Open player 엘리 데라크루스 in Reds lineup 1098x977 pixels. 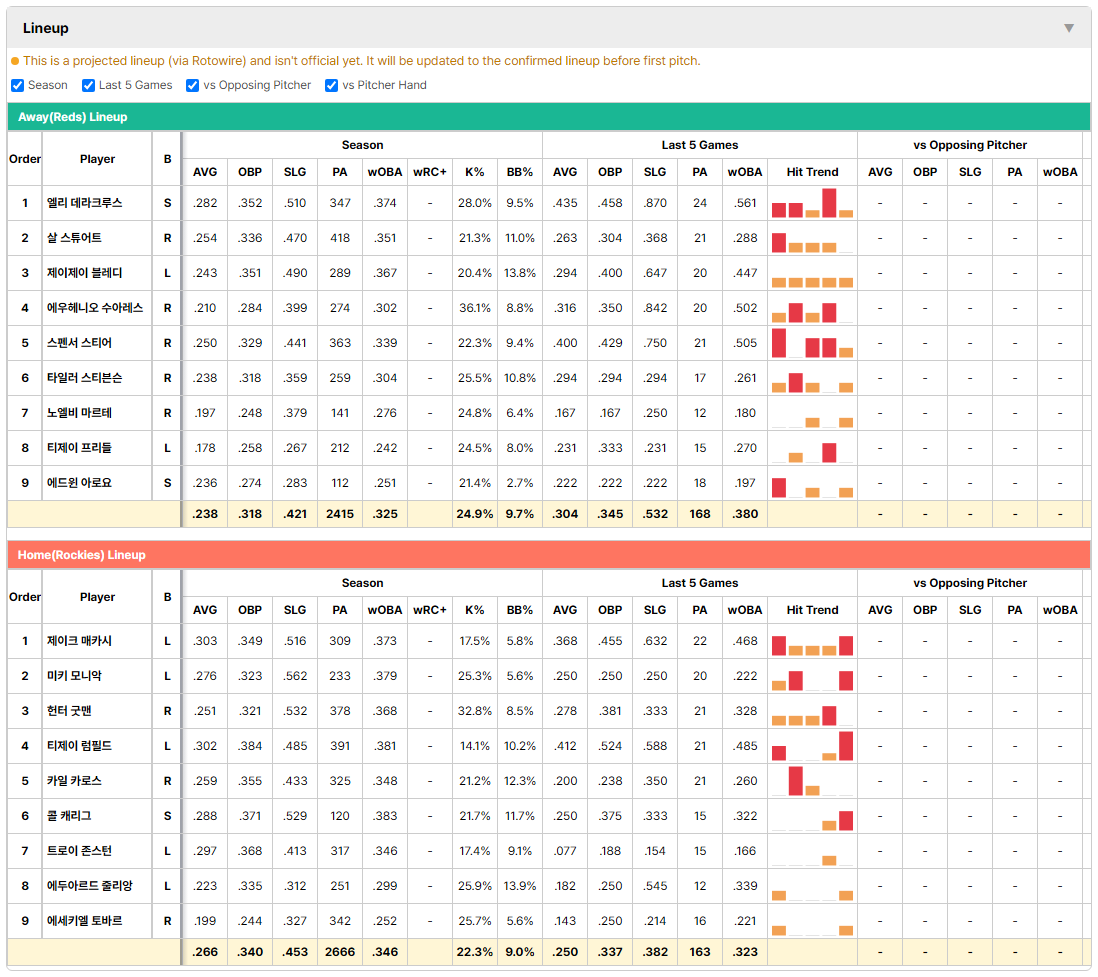point(84,203)
